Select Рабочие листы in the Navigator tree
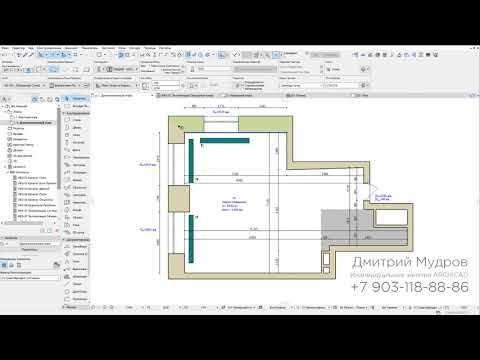Screen dimensions: 480x360 pos(21,145)
